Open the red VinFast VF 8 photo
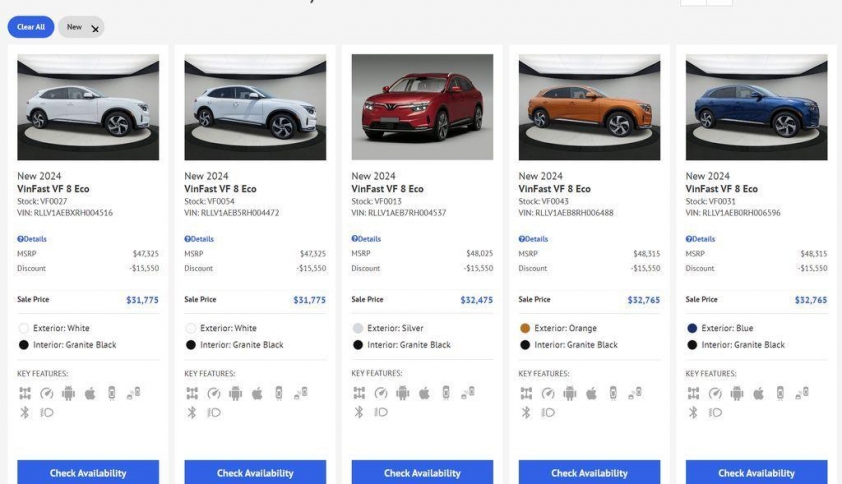Screen dimensions: 842x484 click(x=422, y=107)
